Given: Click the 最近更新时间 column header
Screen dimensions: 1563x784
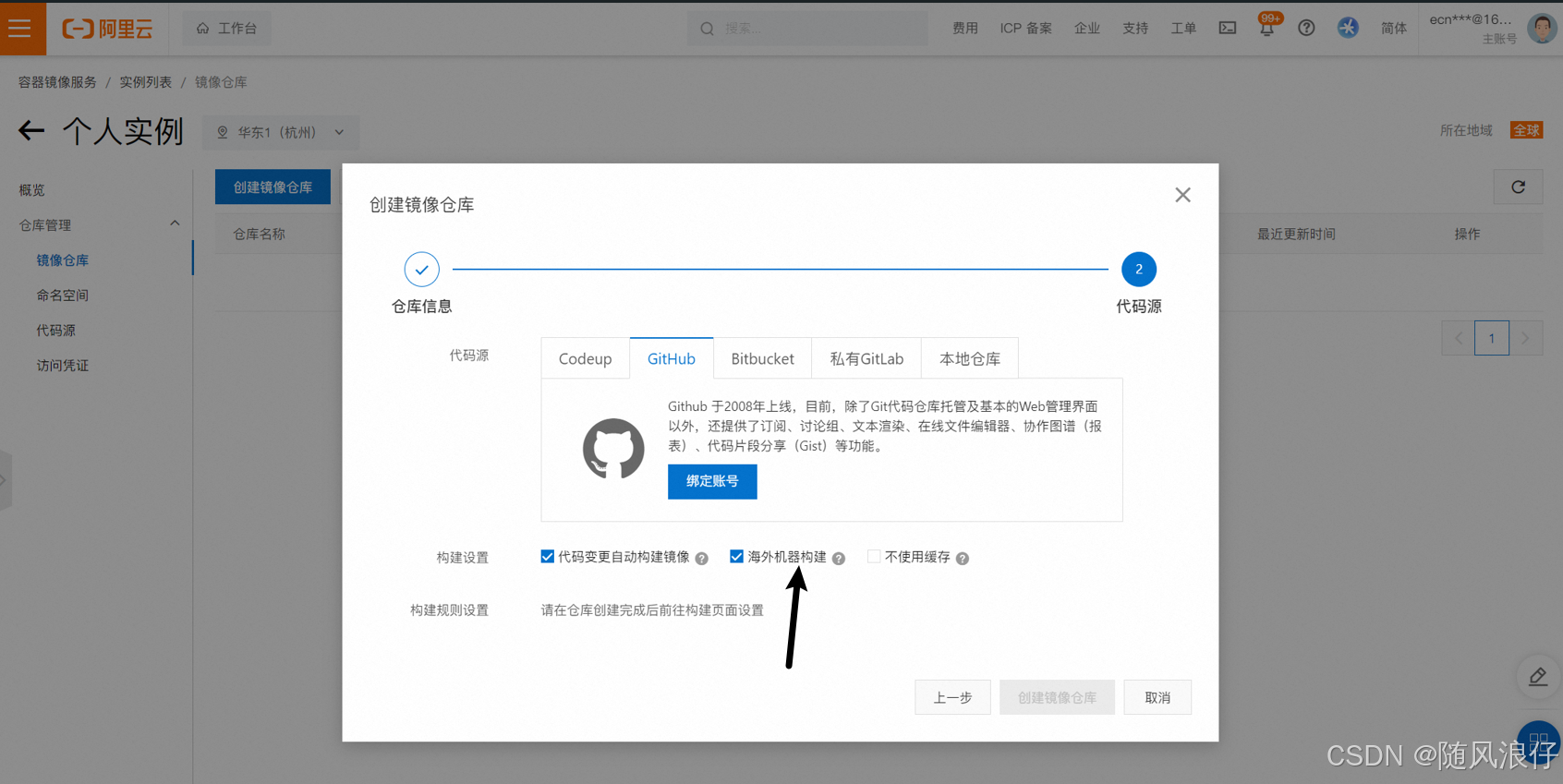Looking at the screenshot, I should pyautogui.click(x=1296, y=235).
